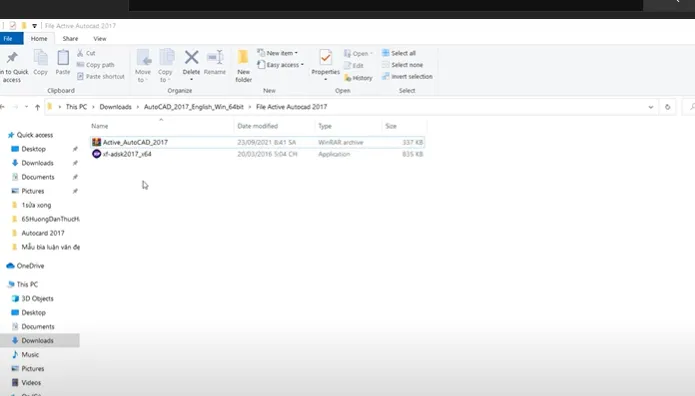This screenshot has width=695, height=396.
Task: Click Pin to Quick access icon
Action: 12,58
